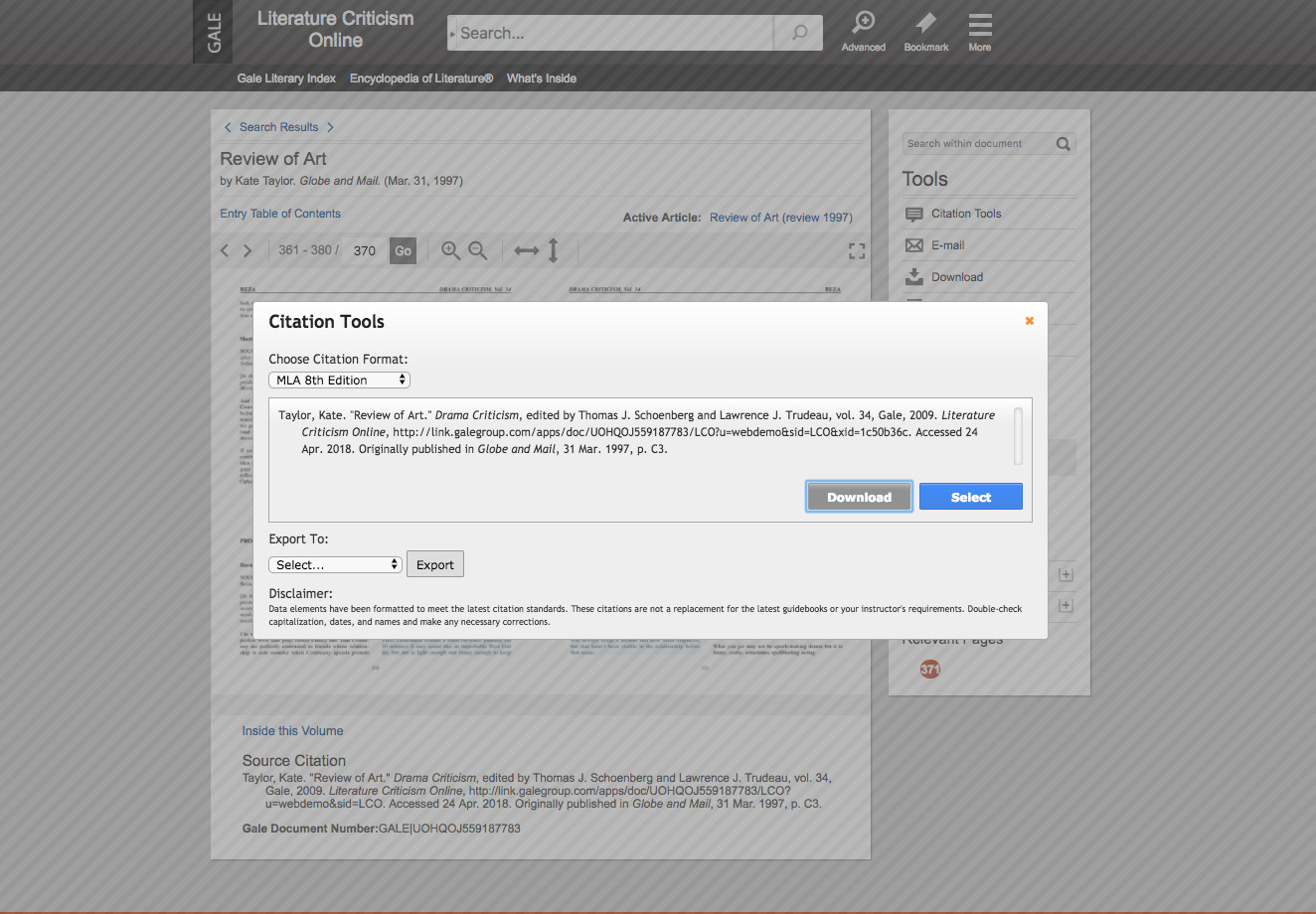1316x914 pixels.
Task: Click the Gale Document Number text
Action: pyautogui.click(x=382, y=829)
